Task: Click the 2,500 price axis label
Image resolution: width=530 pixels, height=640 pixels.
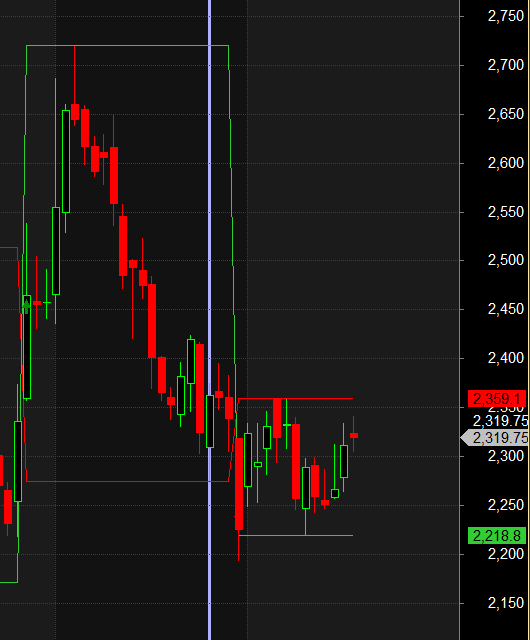Action: 506,260
